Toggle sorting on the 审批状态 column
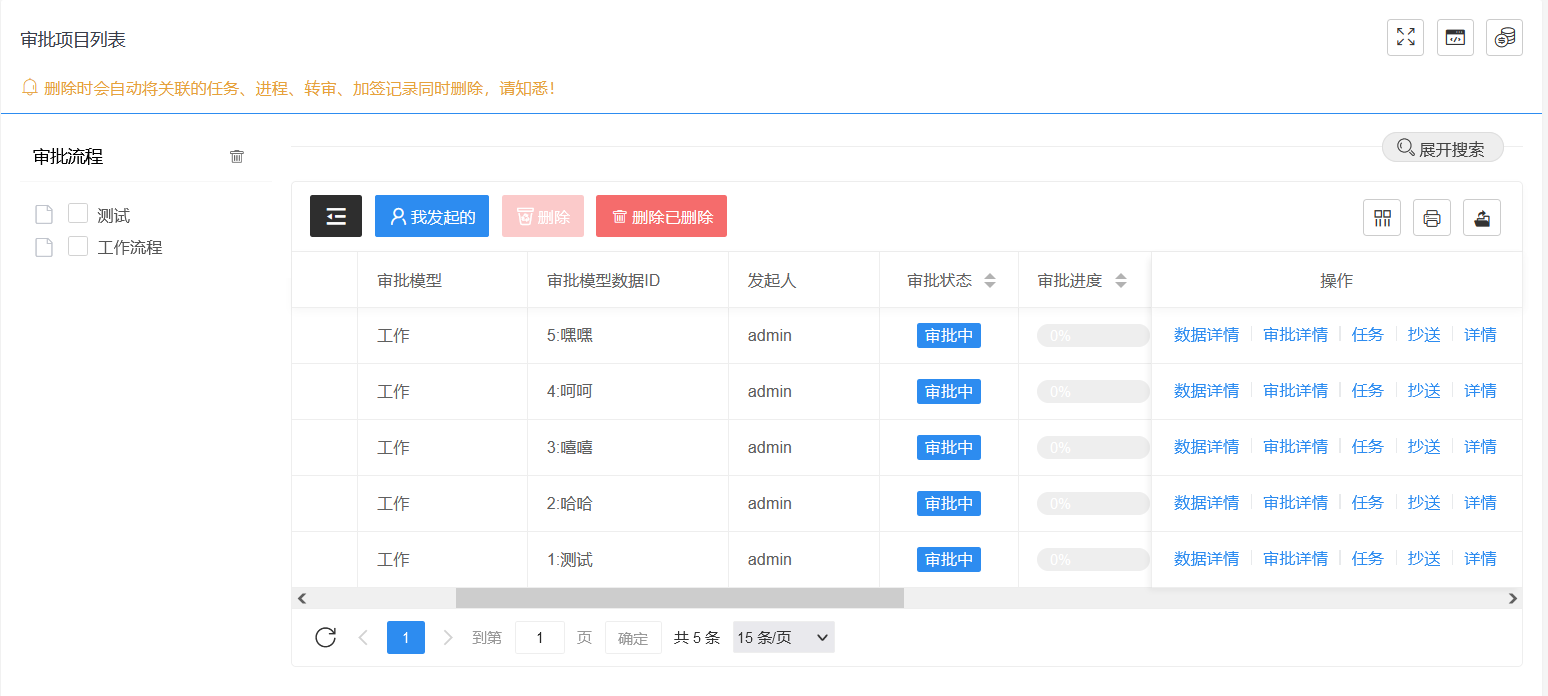This screenshot has height=696, width=1548. click(989, 280)
